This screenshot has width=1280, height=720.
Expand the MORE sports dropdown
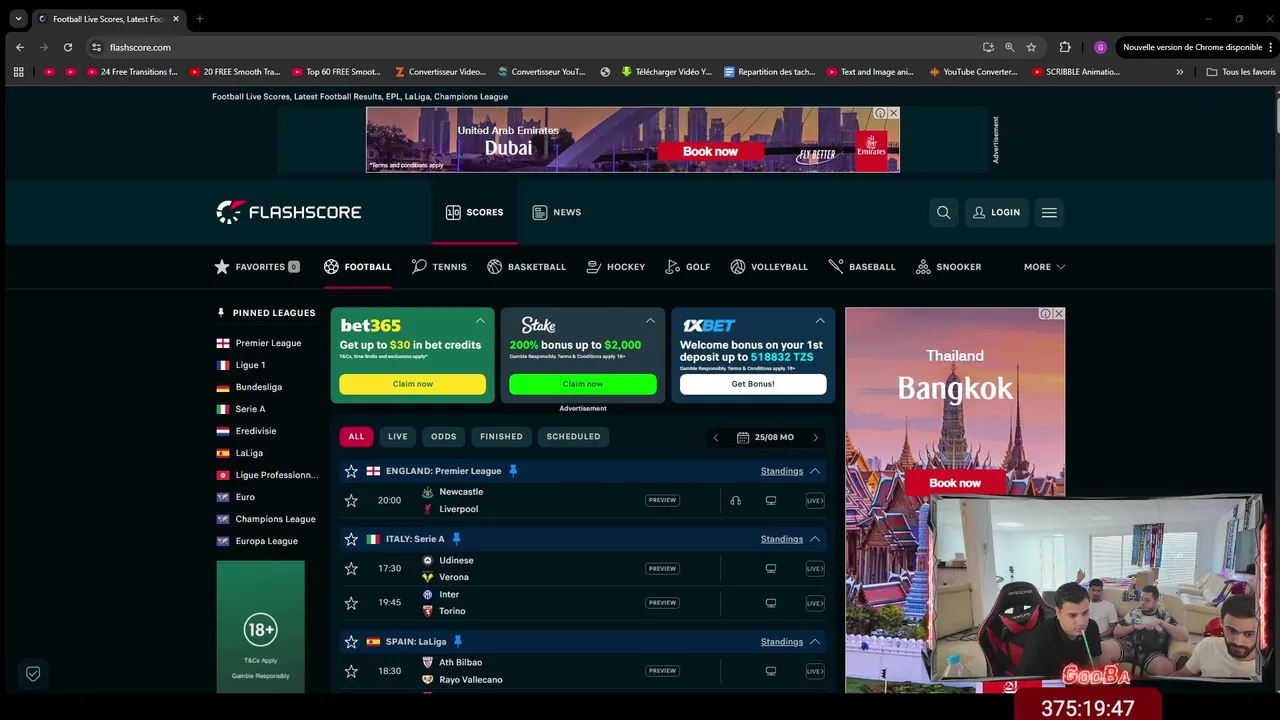tap(1044, 267)
